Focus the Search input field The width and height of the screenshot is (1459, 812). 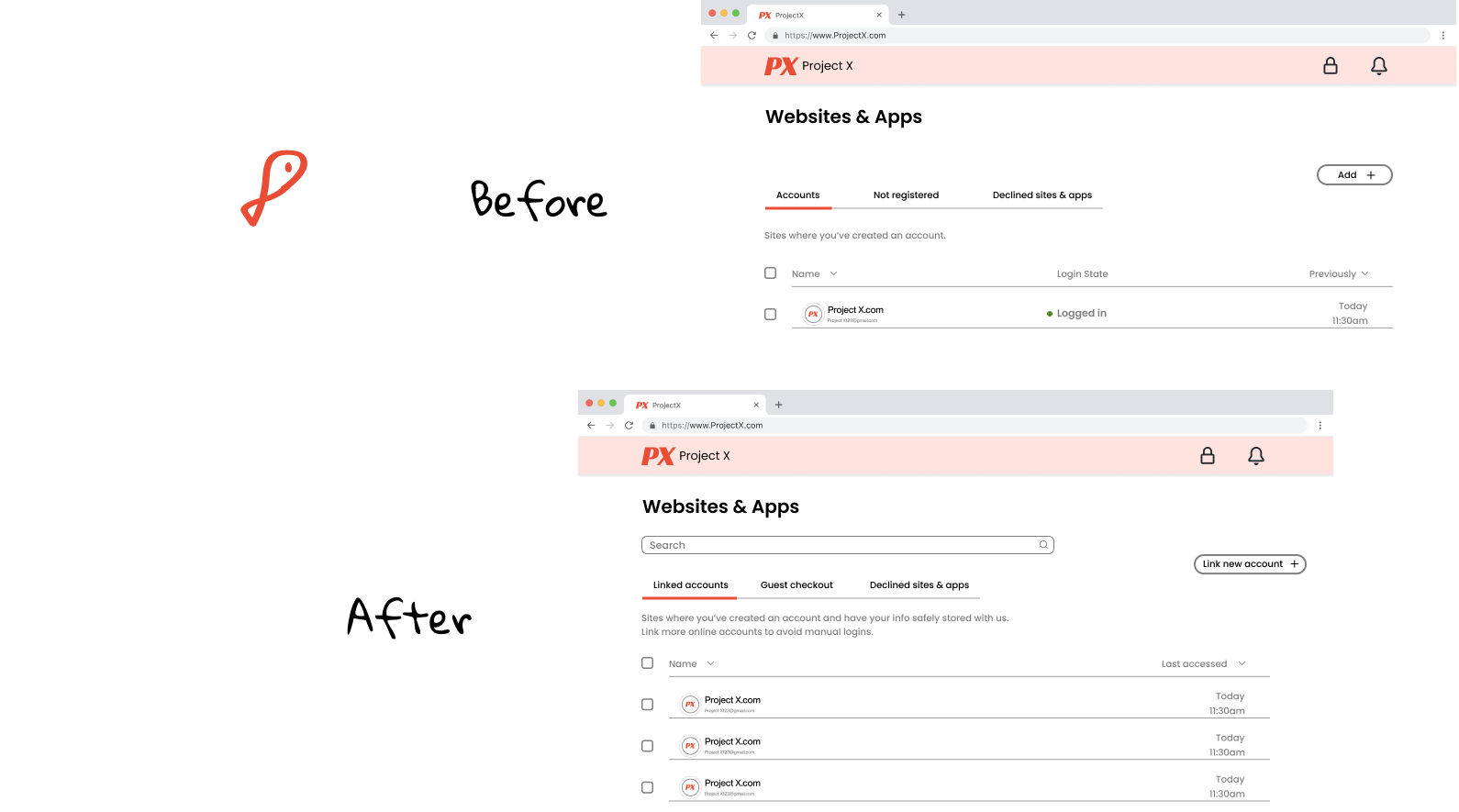840,545
